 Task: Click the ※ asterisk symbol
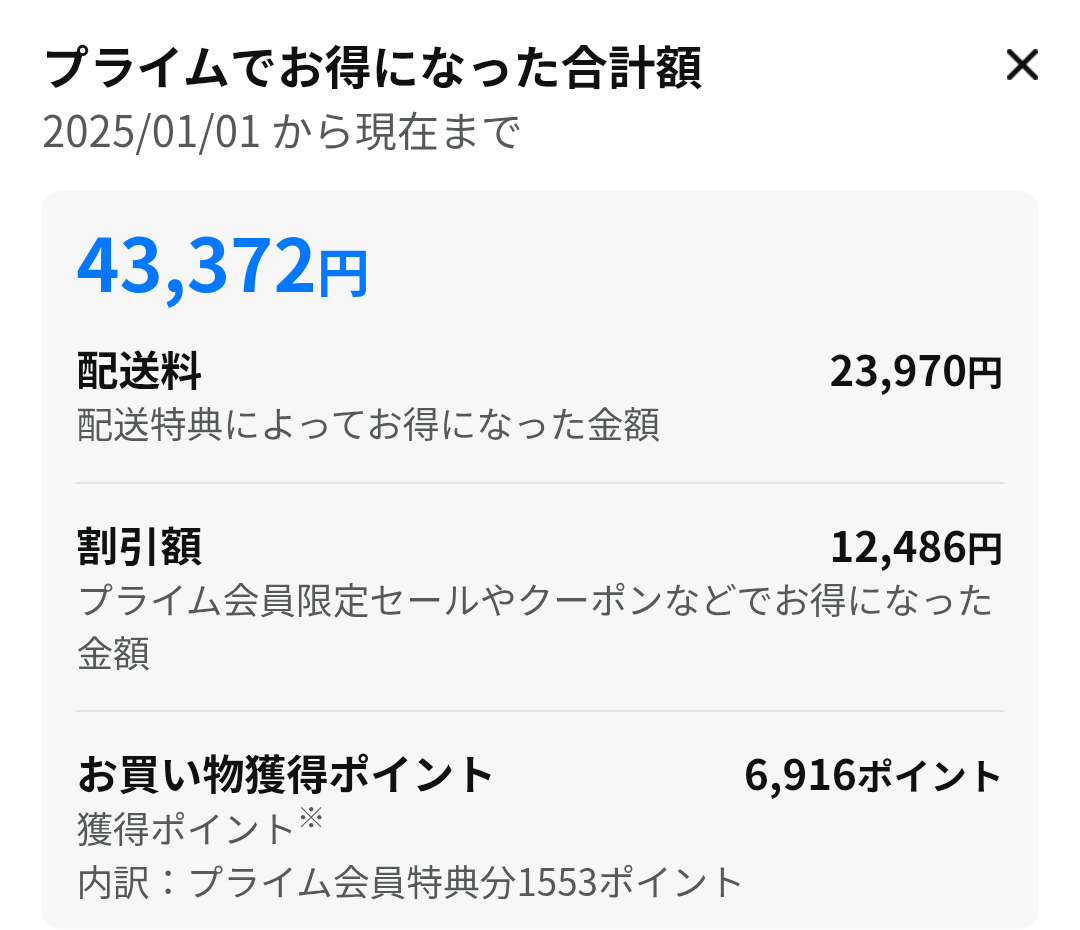pyautogui.click(x=310, y=818)
